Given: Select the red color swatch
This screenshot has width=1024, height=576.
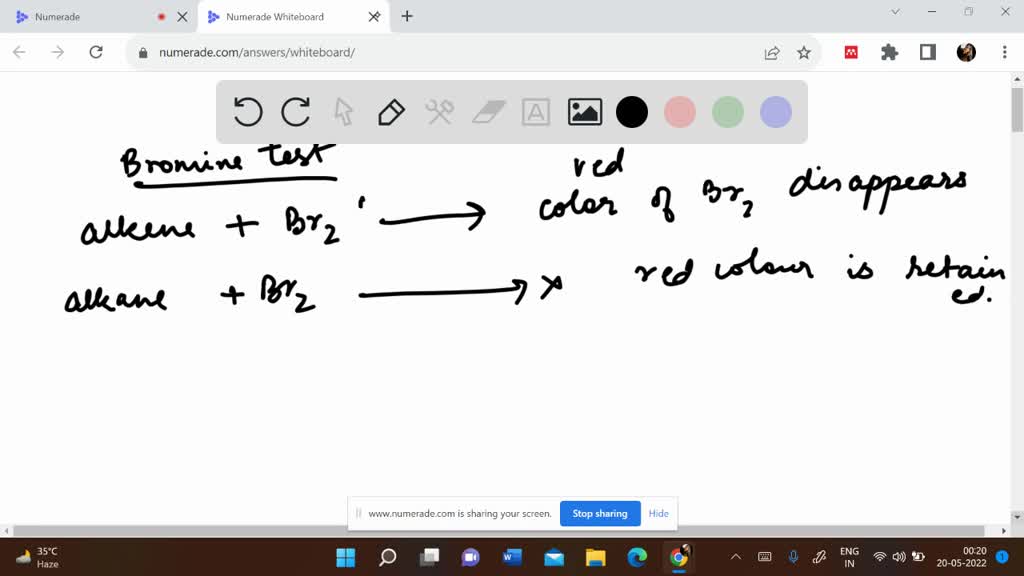Looking at the screenshot, I should point(680,112).
